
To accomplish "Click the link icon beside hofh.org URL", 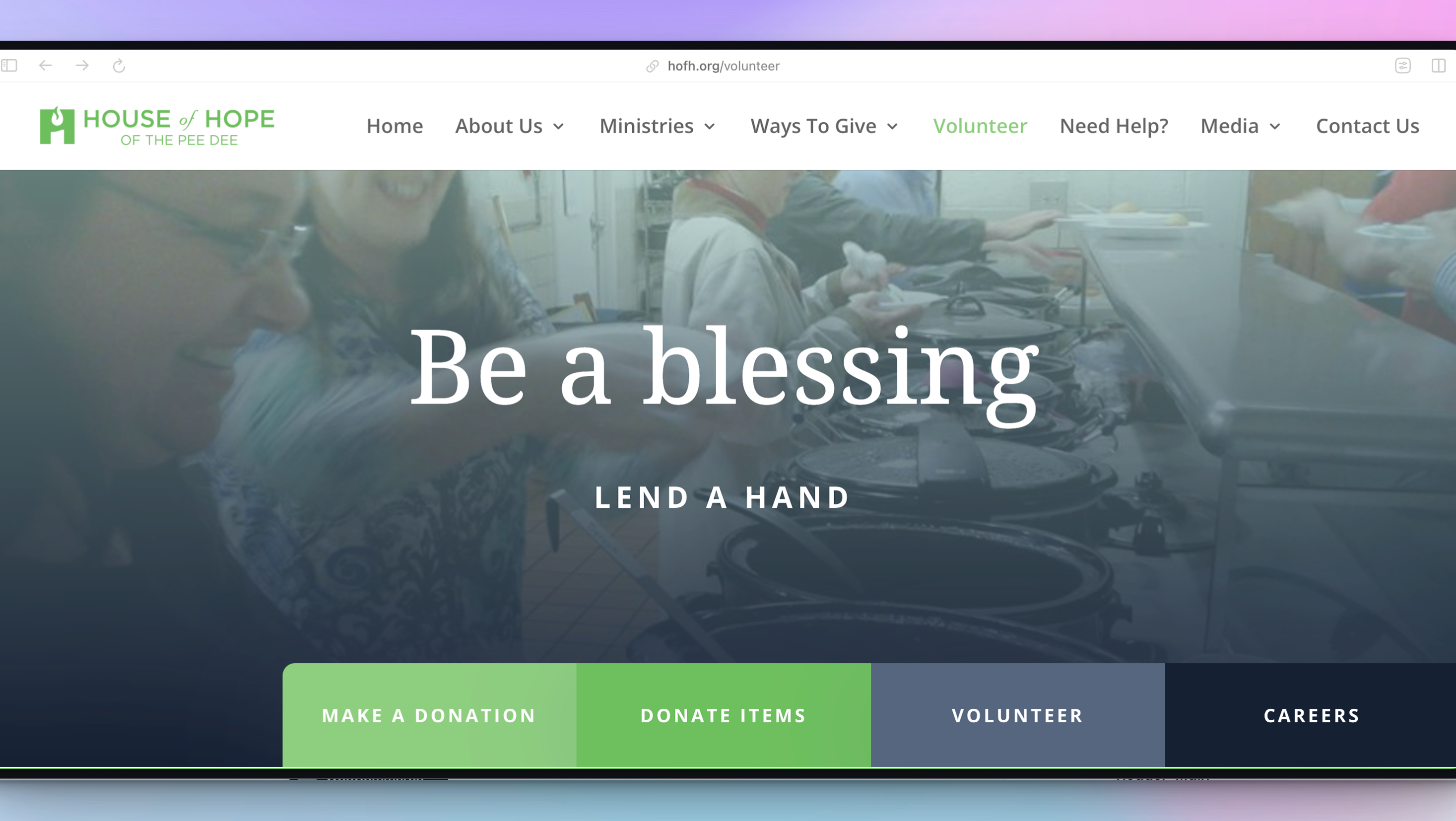I will pyautogui.click(x=652, y=66).
